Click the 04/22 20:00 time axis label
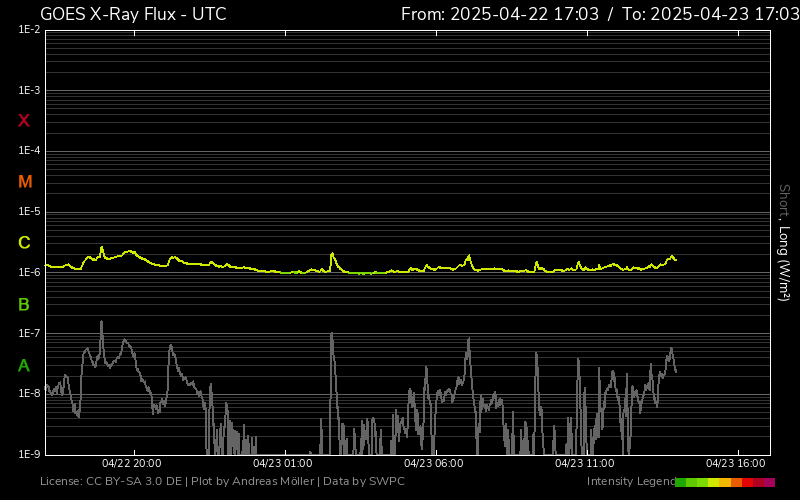This screenshot has height=500, width=800. (x=132, y=463)
